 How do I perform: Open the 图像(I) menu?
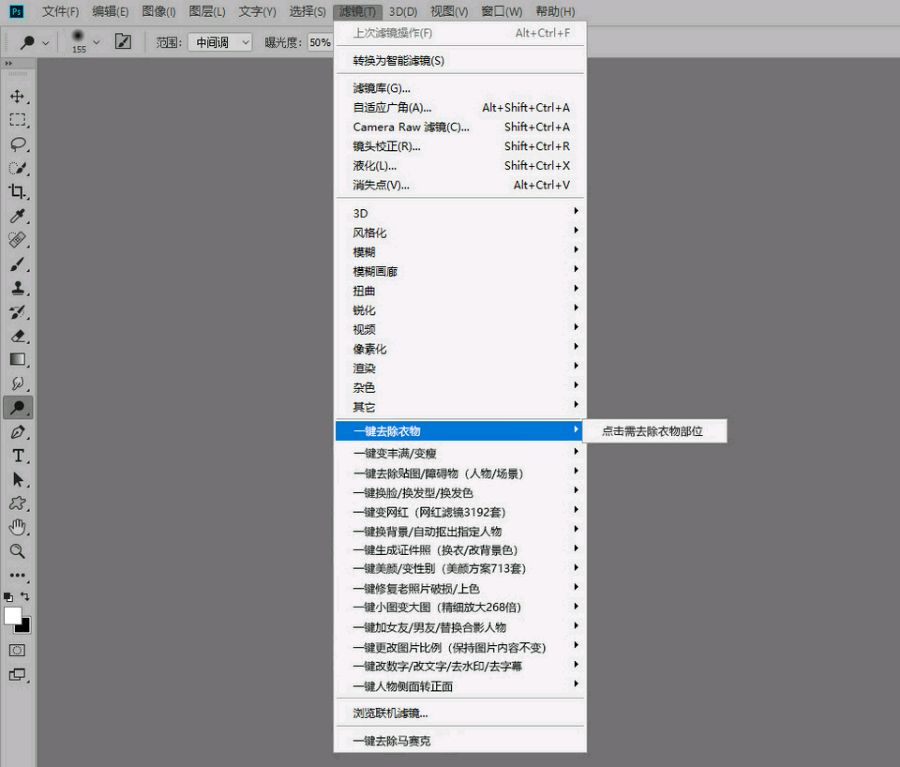point(158,11)
